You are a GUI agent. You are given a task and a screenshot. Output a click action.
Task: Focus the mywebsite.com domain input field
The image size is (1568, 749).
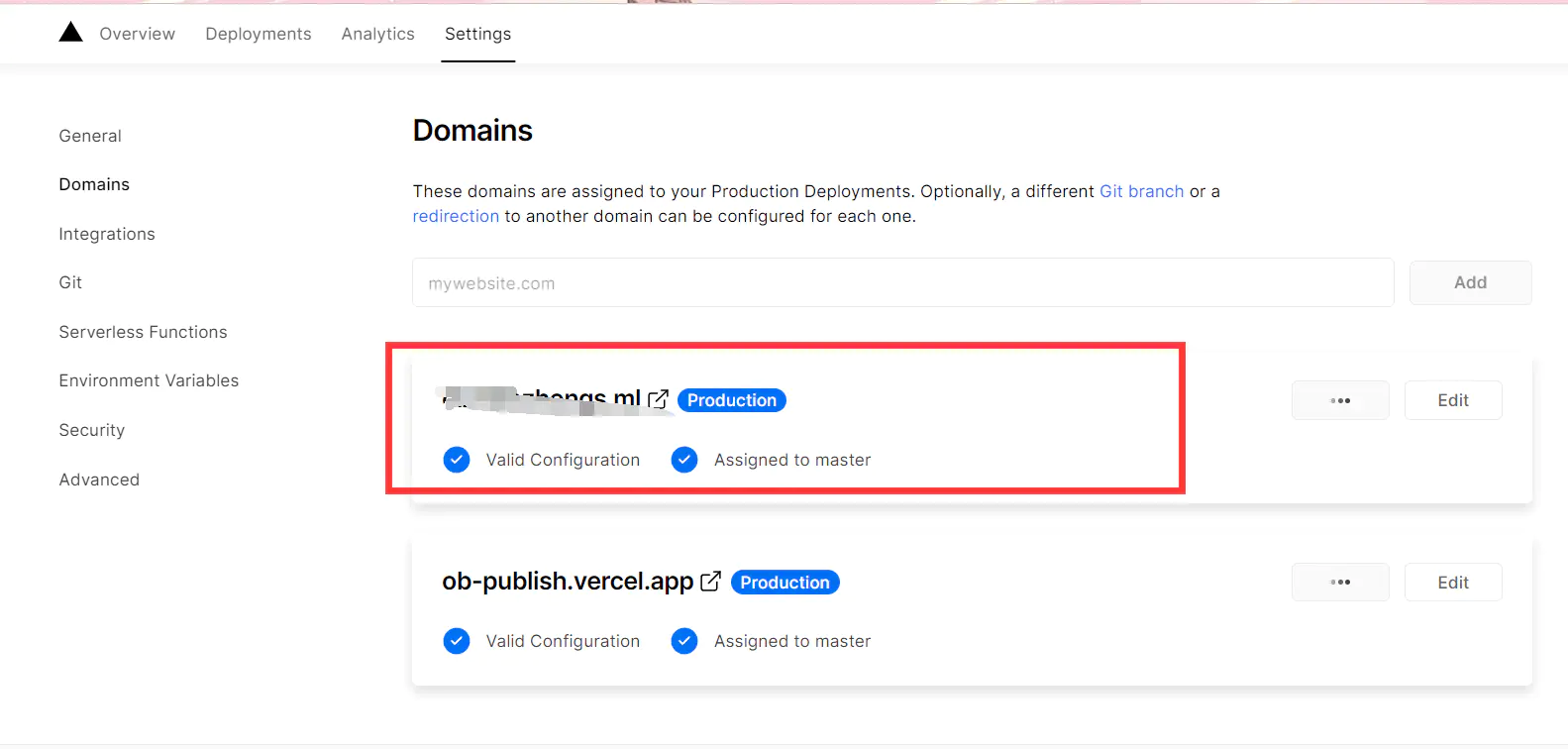pos(902,283)
